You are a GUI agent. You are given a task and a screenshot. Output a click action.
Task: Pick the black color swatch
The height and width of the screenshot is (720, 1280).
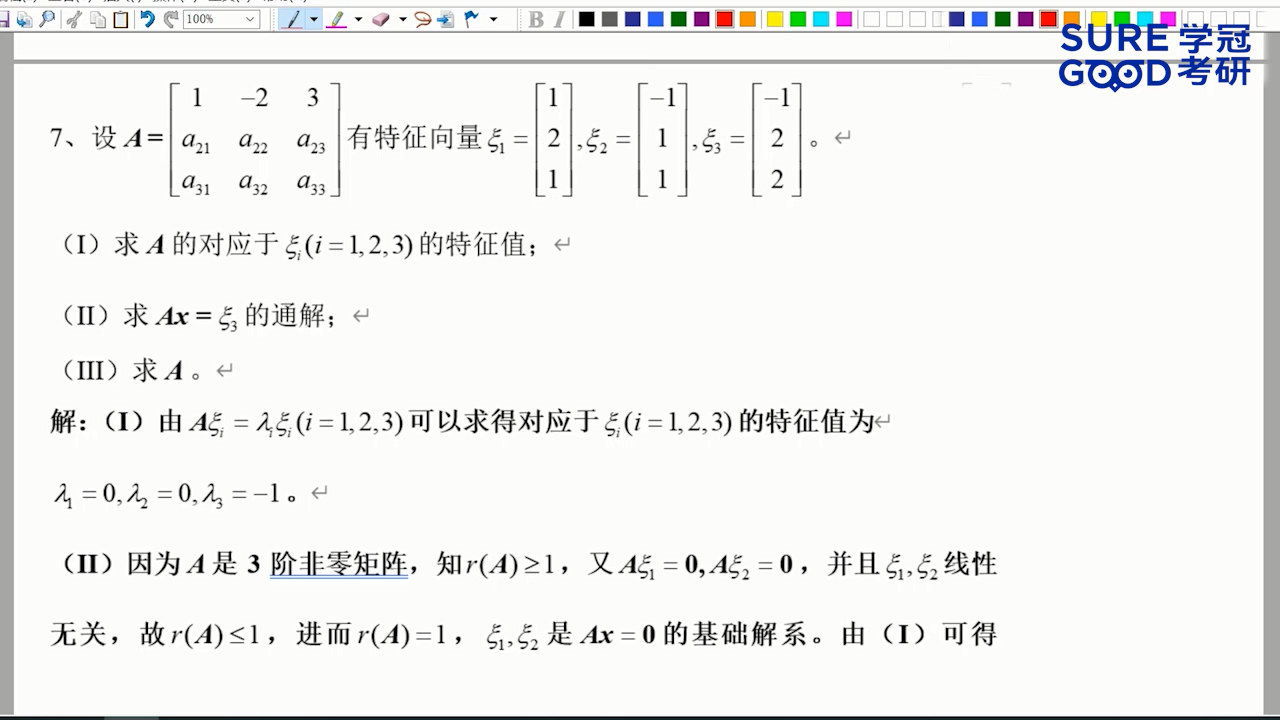click(586, 19)
